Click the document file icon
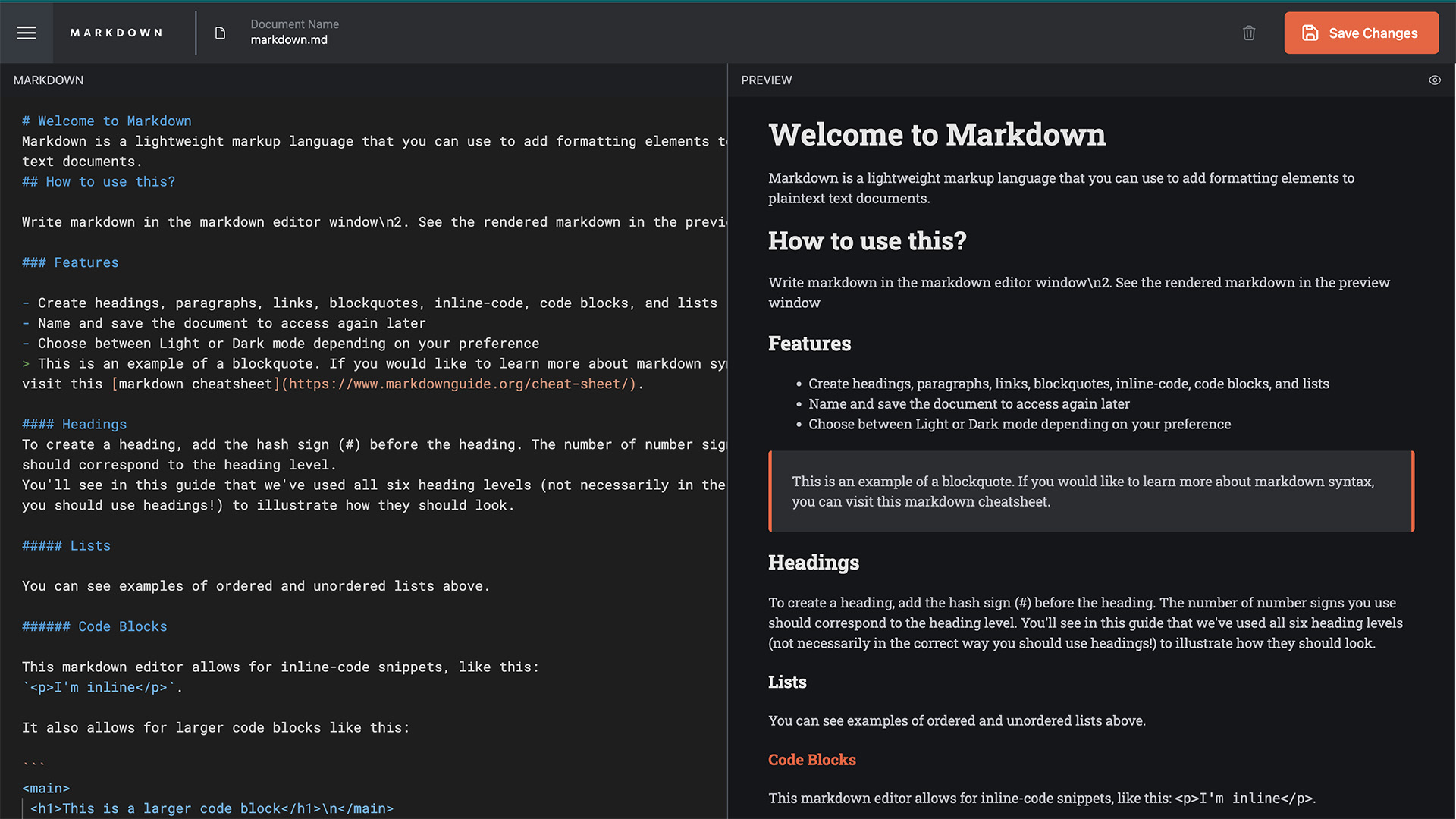This screenshot has width=1456, height=819. [x=220, y=33]
